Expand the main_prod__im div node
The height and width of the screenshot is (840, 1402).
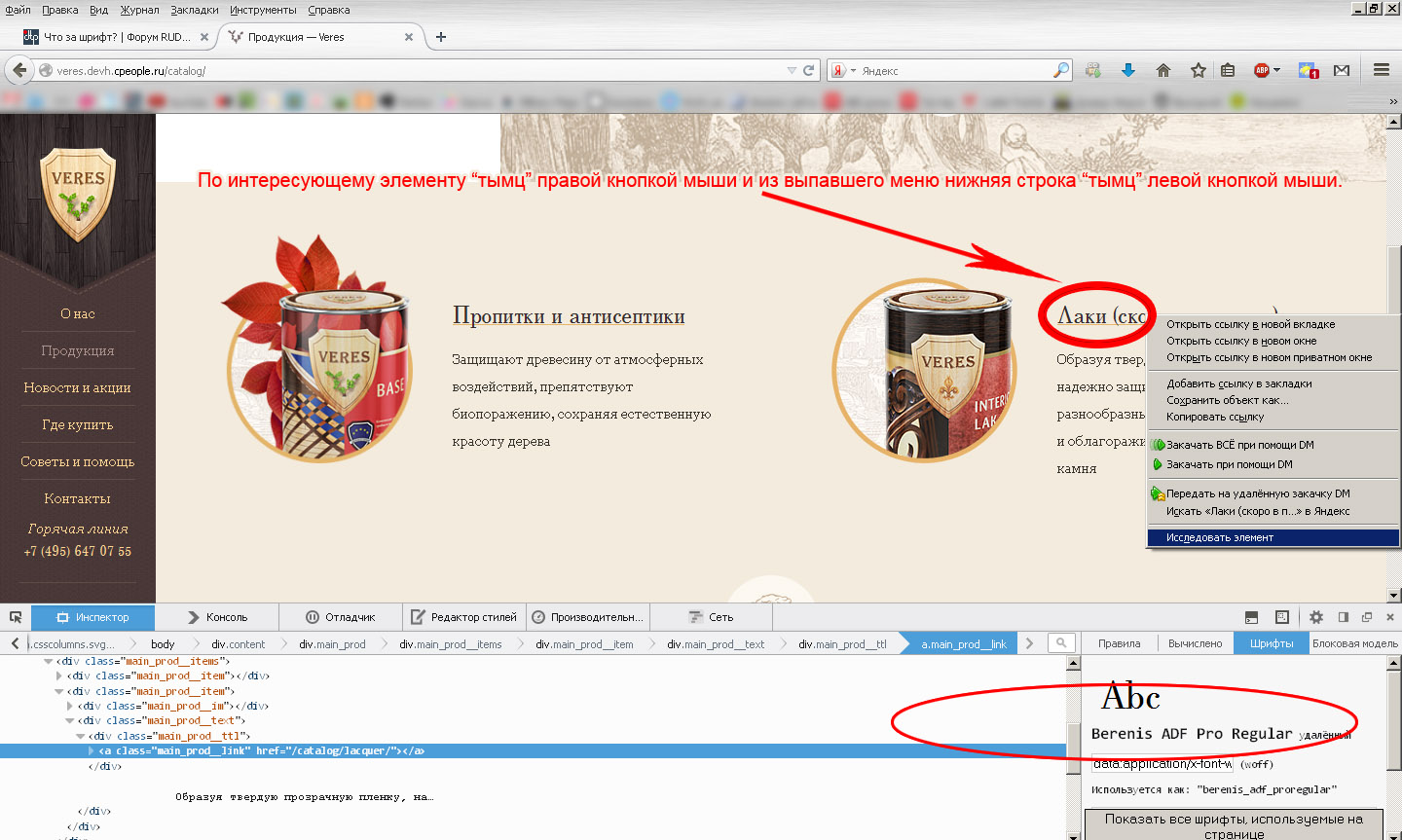pyautogui.click(x=70, y=706)
